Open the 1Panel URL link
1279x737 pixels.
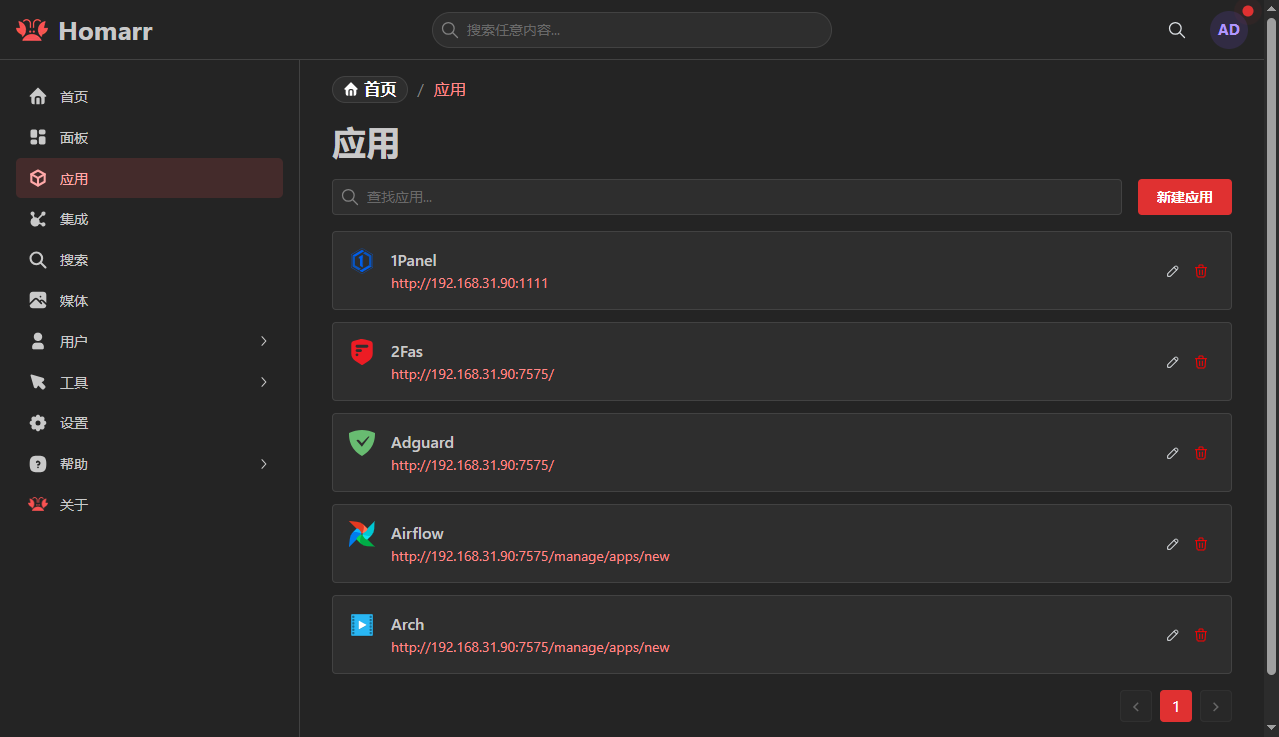[x=469, y=283]
